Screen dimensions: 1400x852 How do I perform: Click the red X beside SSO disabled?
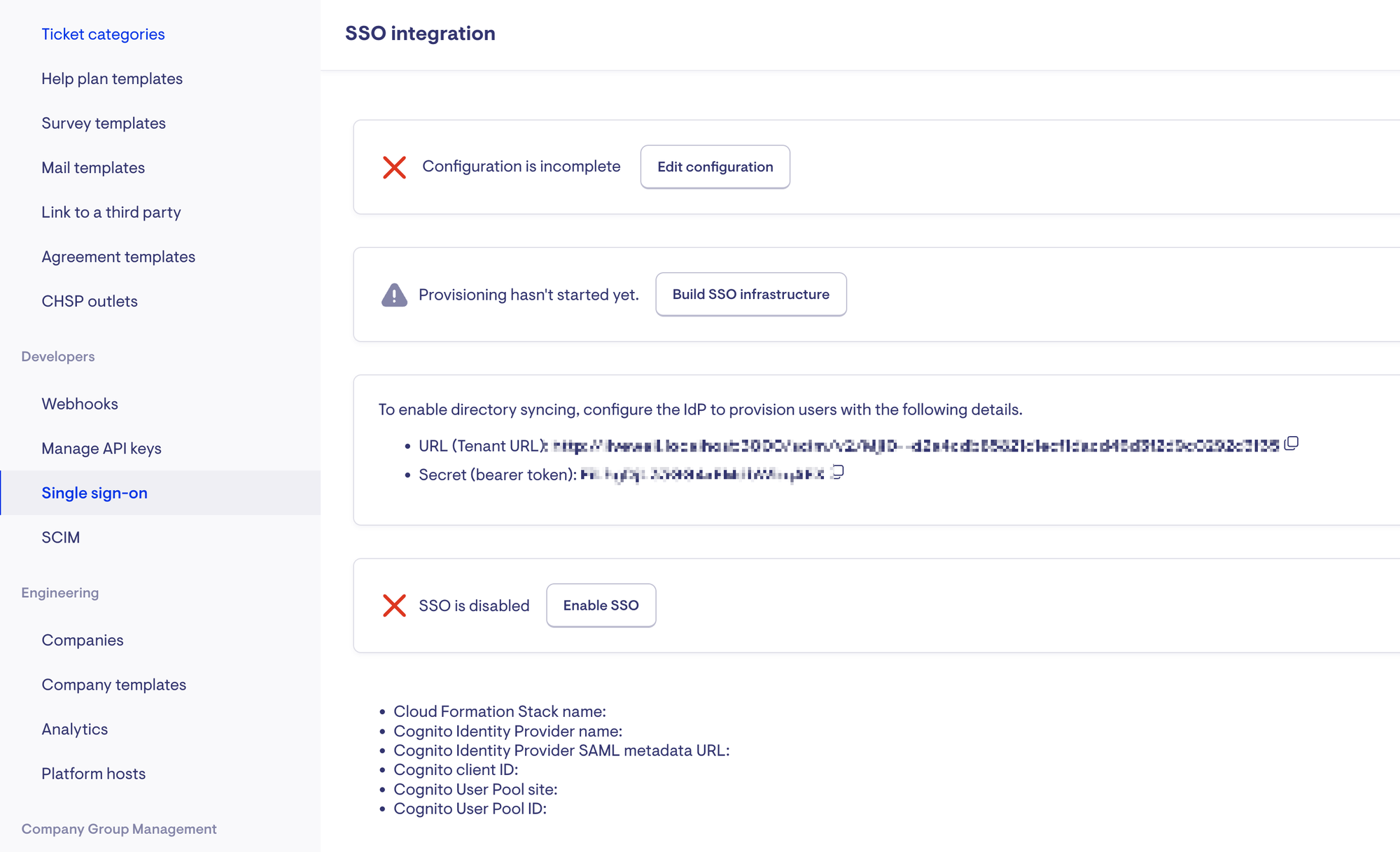[x=394, y=606]
